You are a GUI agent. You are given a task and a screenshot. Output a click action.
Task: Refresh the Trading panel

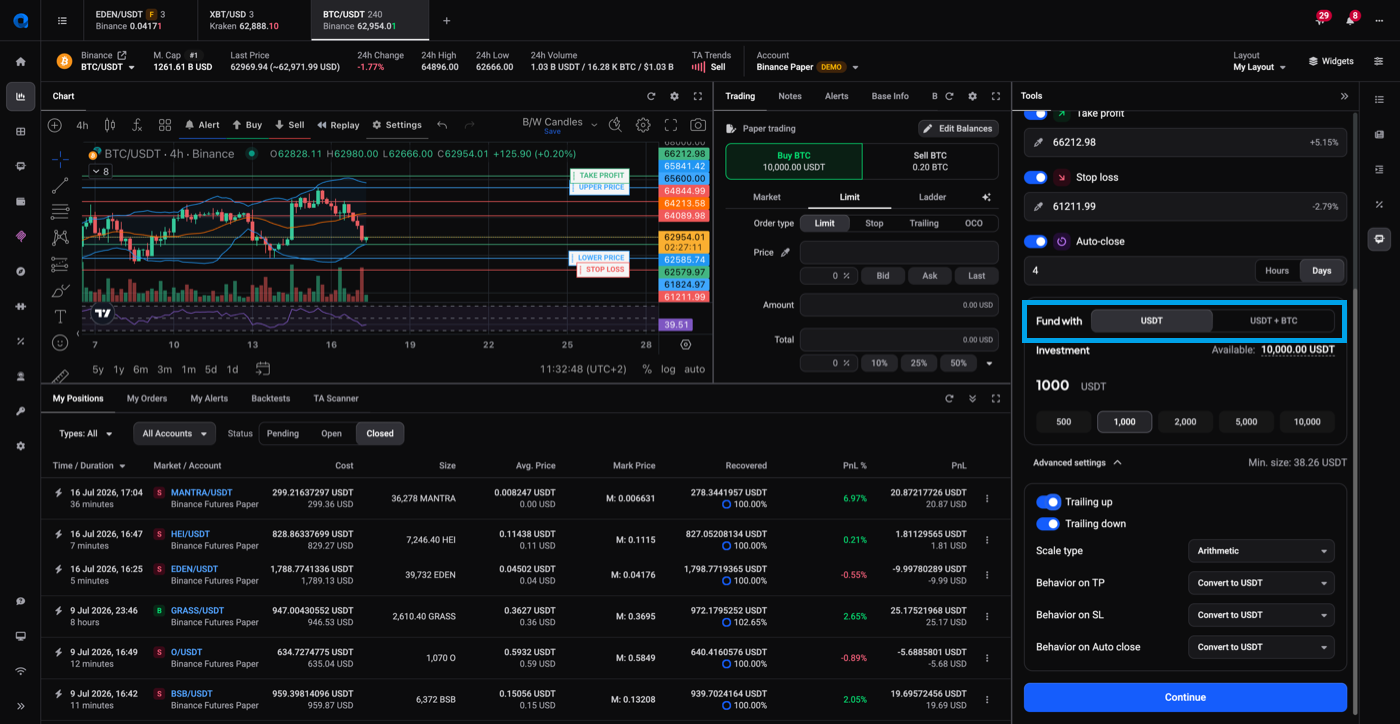pos(949,96)
